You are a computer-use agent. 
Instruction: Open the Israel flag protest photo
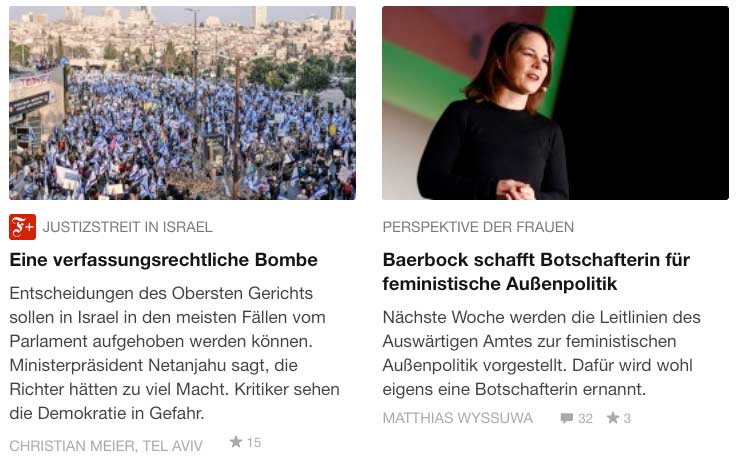pos(182,103)
